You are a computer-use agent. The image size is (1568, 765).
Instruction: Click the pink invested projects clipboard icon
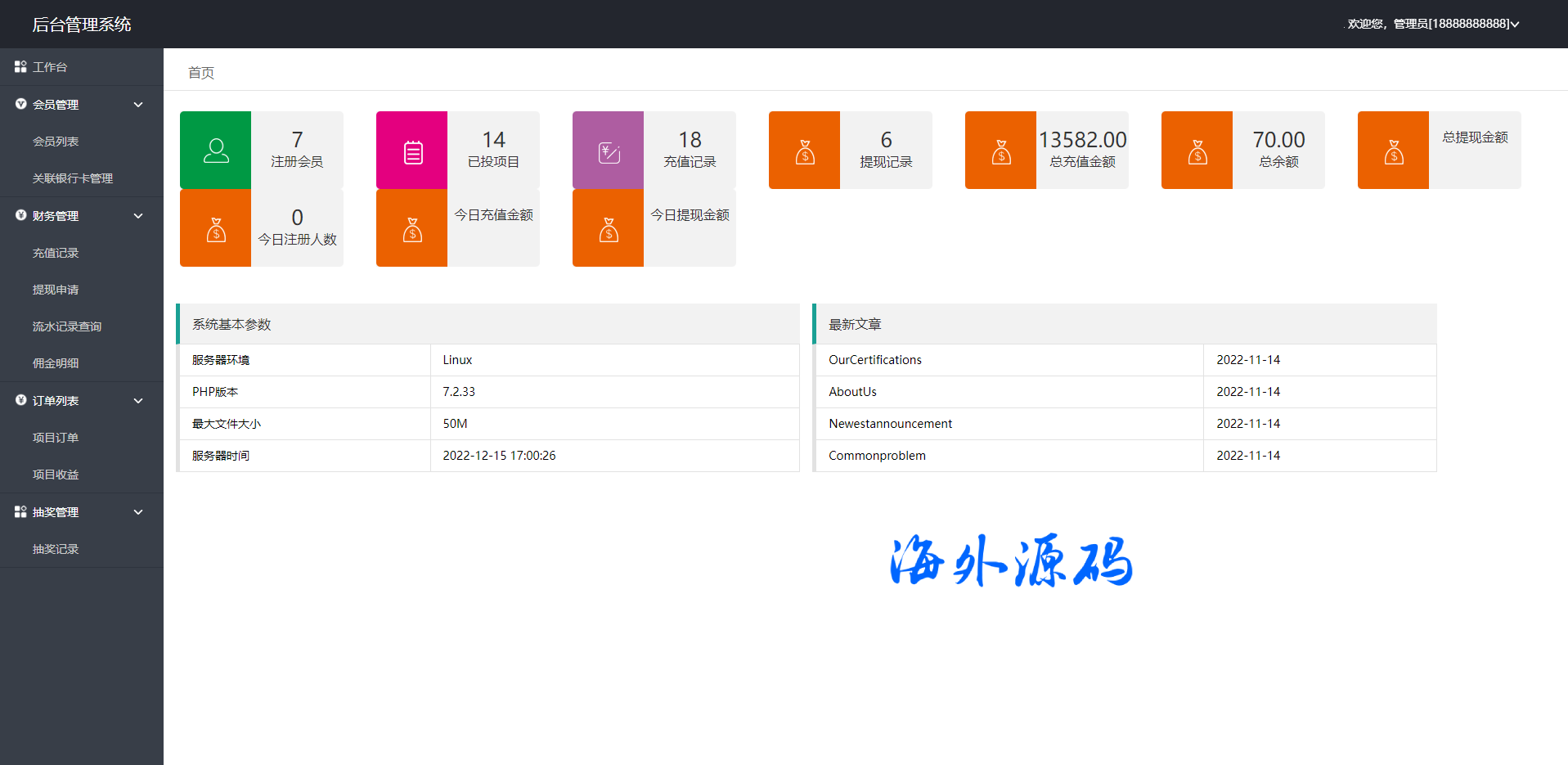(x=412, y=152)
